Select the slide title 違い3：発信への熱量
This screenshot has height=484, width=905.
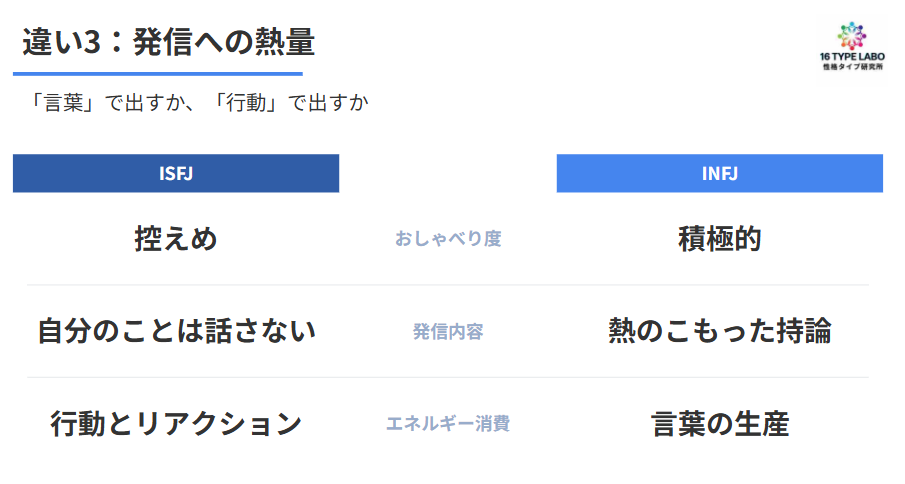pos(168,42)
